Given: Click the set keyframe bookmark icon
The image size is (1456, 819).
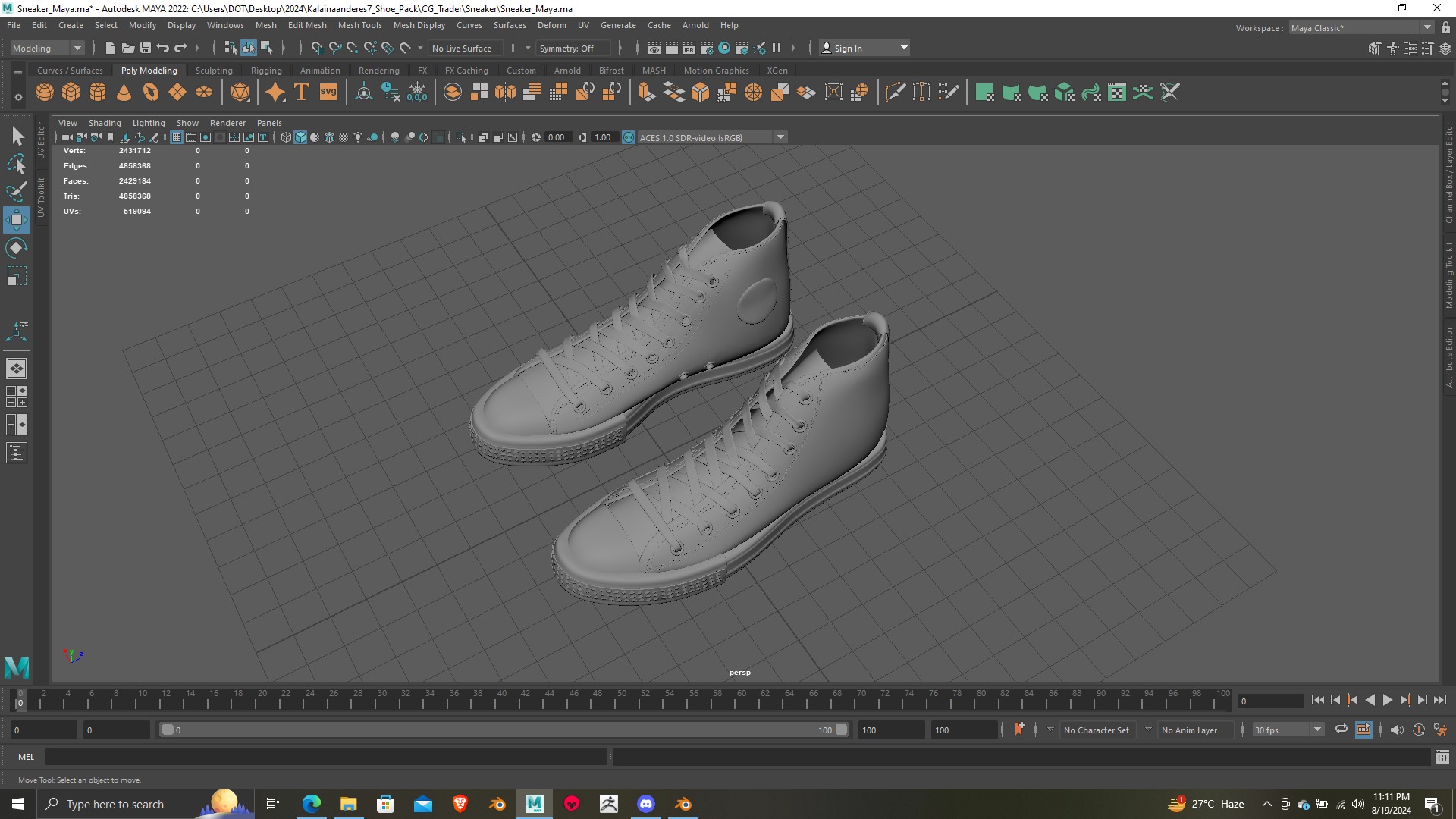Looking at the screenshot, I should (x=1019, y=730).
